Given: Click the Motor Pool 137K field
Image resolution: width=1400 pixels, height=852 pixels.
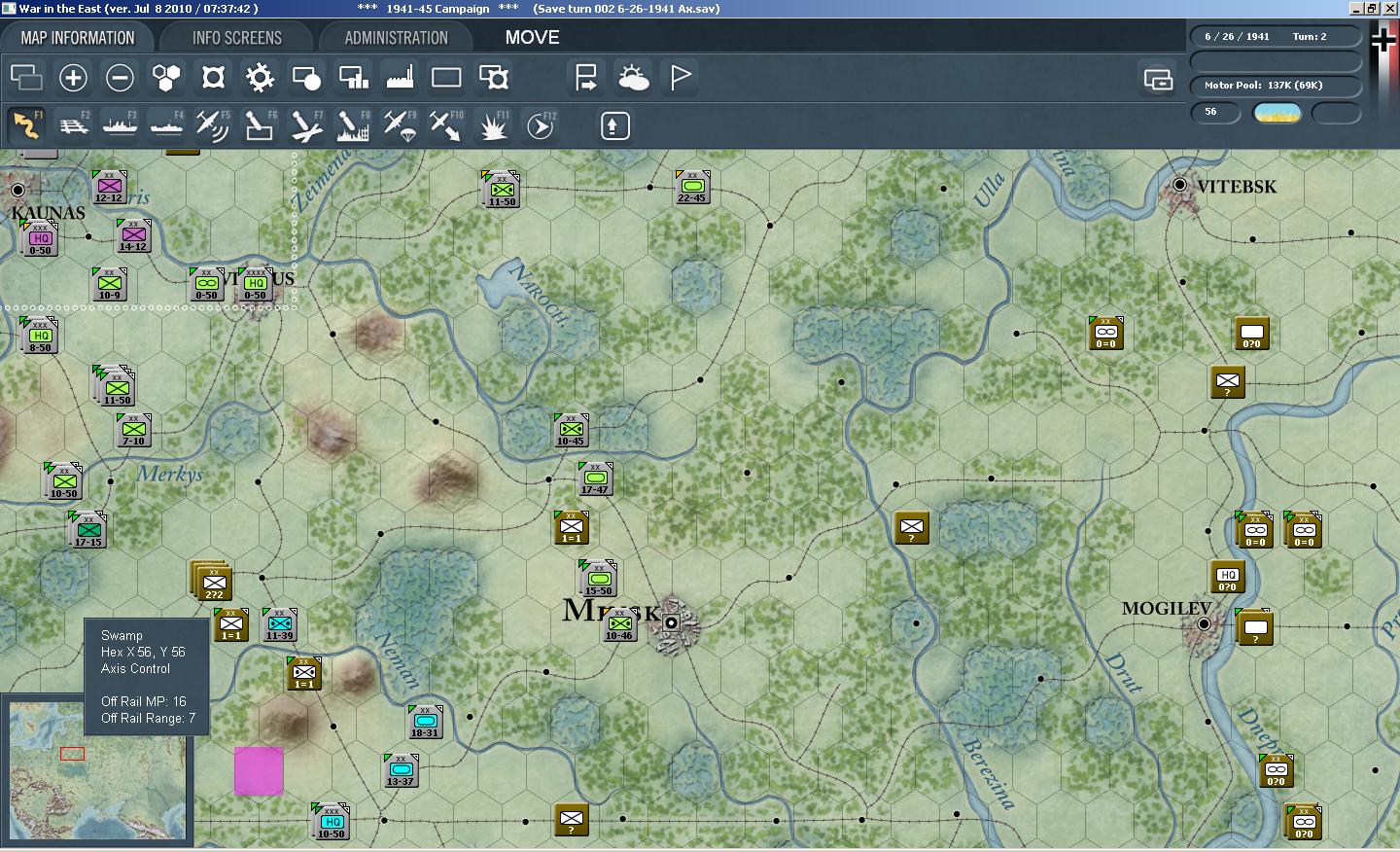Looking at the screenshot, I should (1275, 85).
